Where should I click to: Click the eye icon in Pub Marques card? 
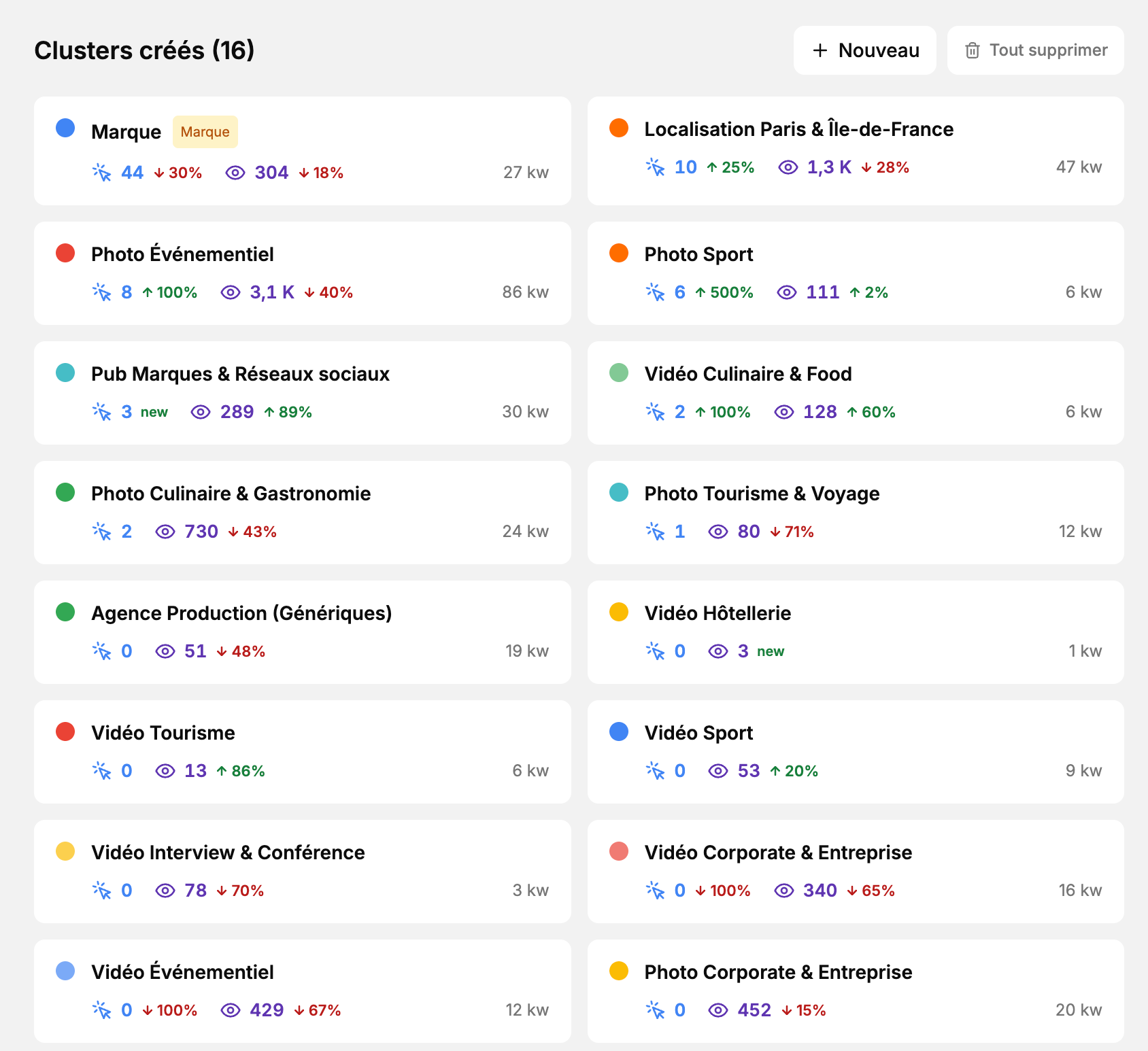pyautogui.click(x=201, y=412)
